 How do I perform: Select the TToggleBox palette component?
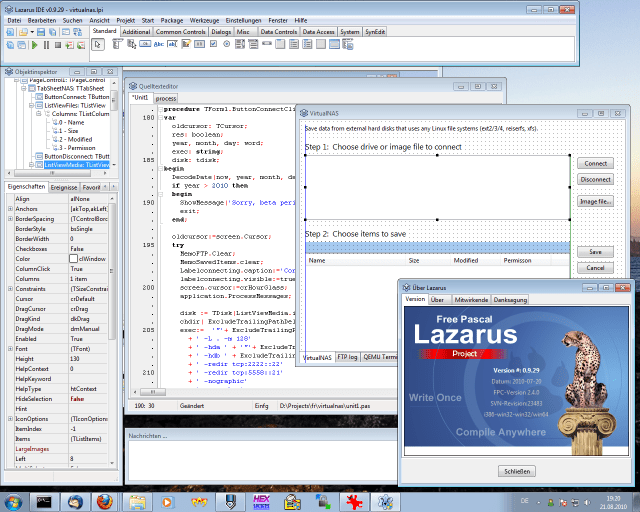click(199, 44)
